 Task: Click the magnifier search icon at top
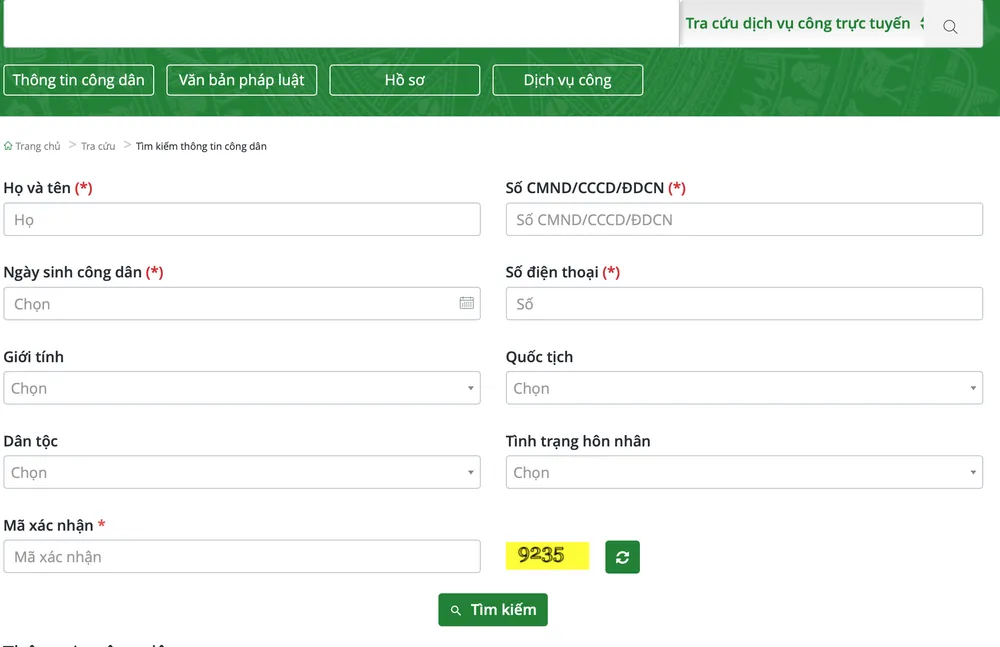coord(950,27)
